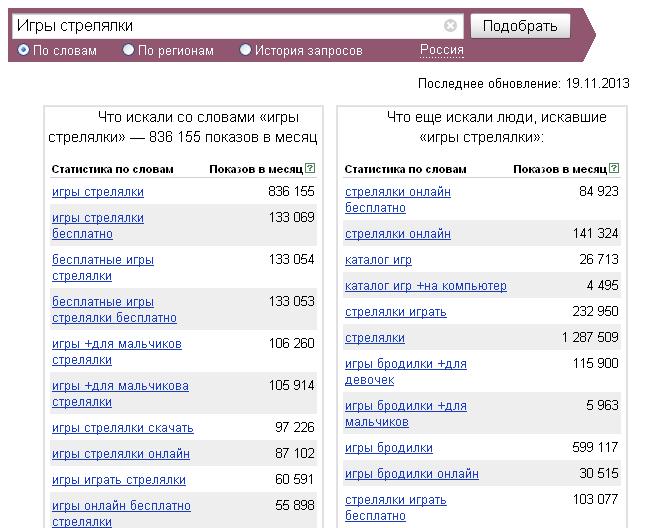Image resolution: width=651 pixels, height=528 pixels.
Task: Open the 'игры стрелялки онлайн' link
Action: point(121,454)
